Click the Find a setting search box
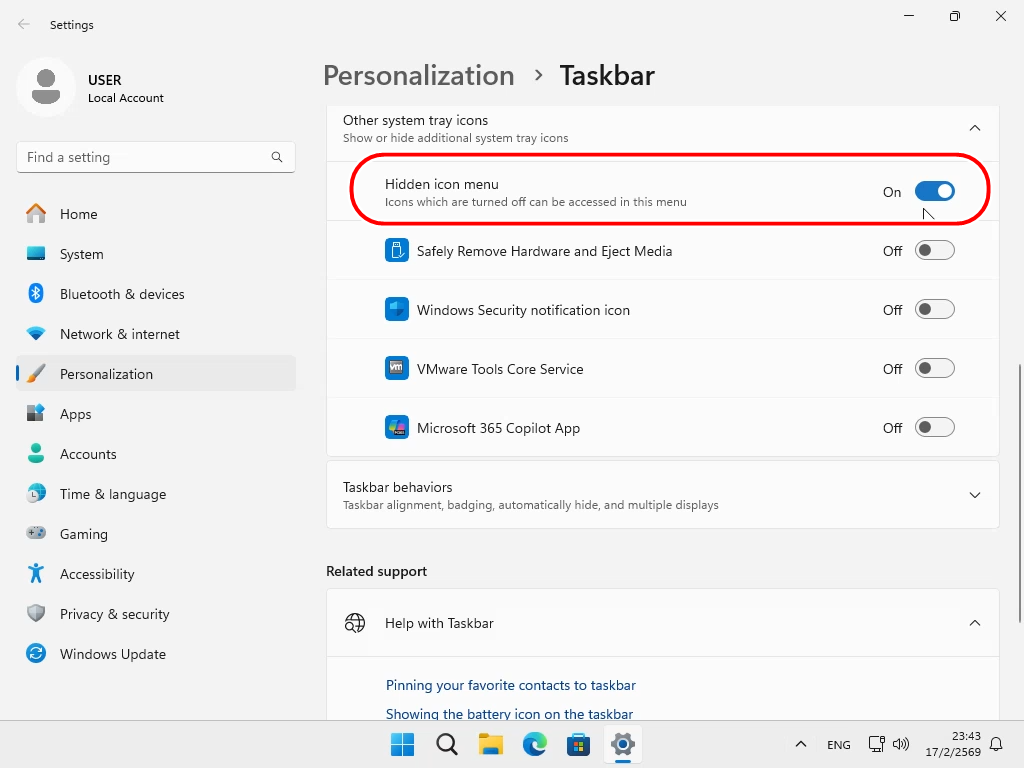 (x=145, y=157)
